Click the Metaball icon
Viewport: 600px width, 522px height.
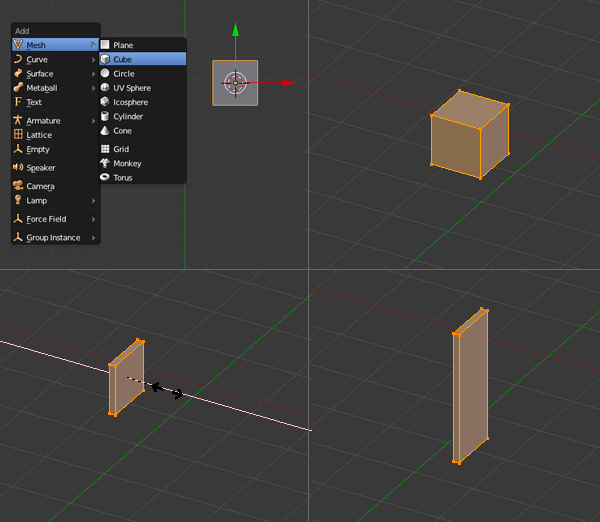(18, 87)
